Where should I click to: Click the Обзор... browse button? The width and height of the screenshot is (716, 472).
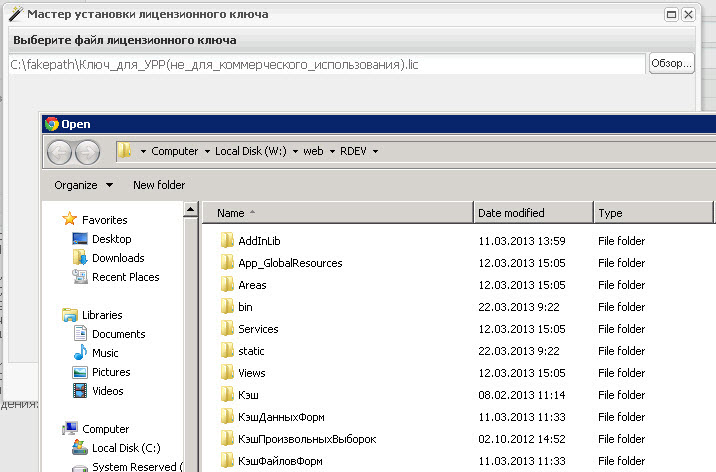pos(671,64)
